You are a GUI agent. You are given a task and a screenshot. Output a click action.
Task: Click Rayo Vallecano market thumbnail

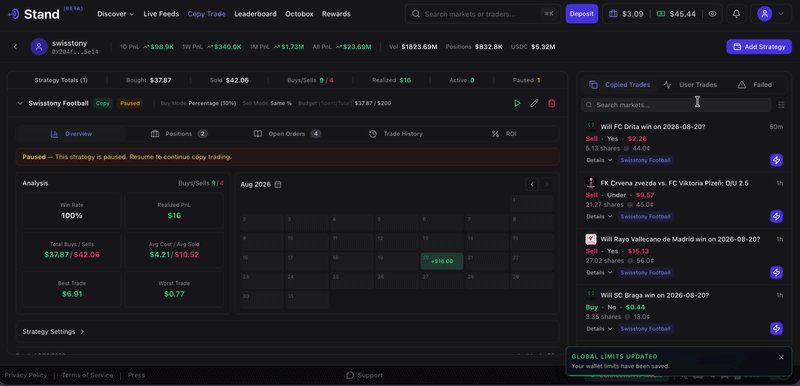click(x=591, y=239)
